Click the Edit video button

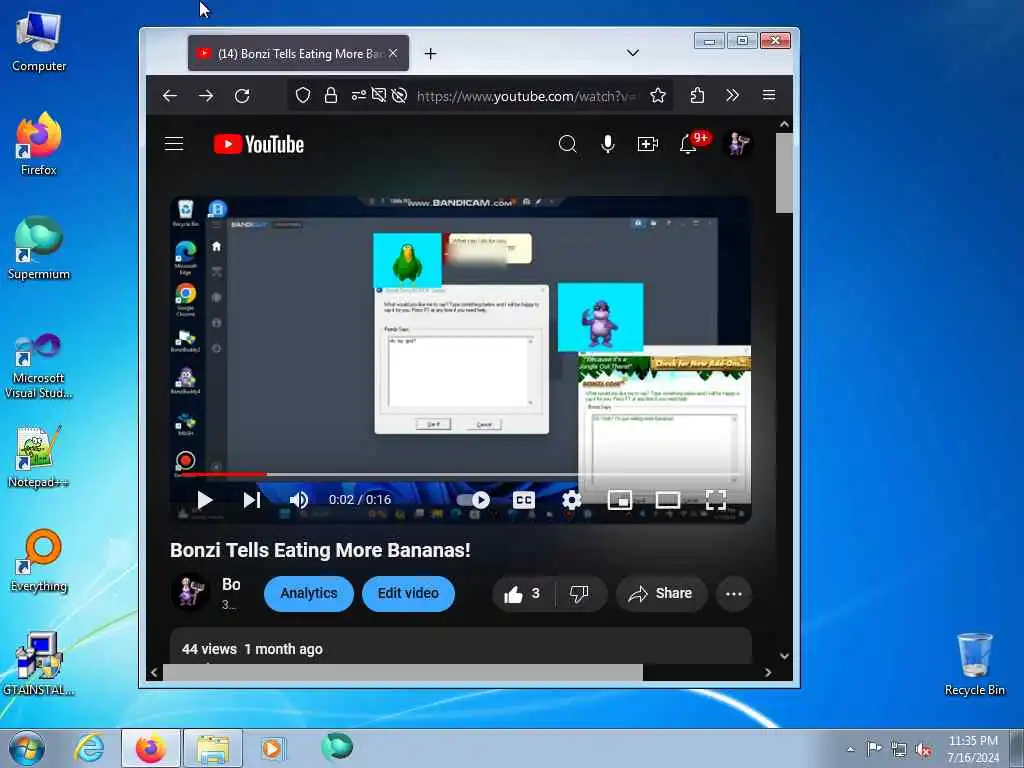(408, 594)
